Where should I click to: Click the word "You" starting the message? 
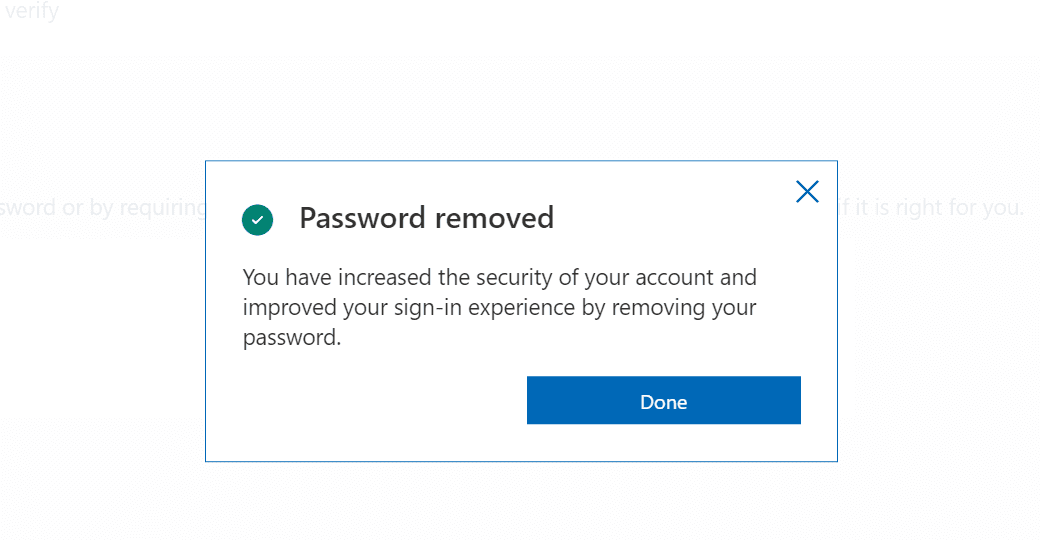click(261, 277)
